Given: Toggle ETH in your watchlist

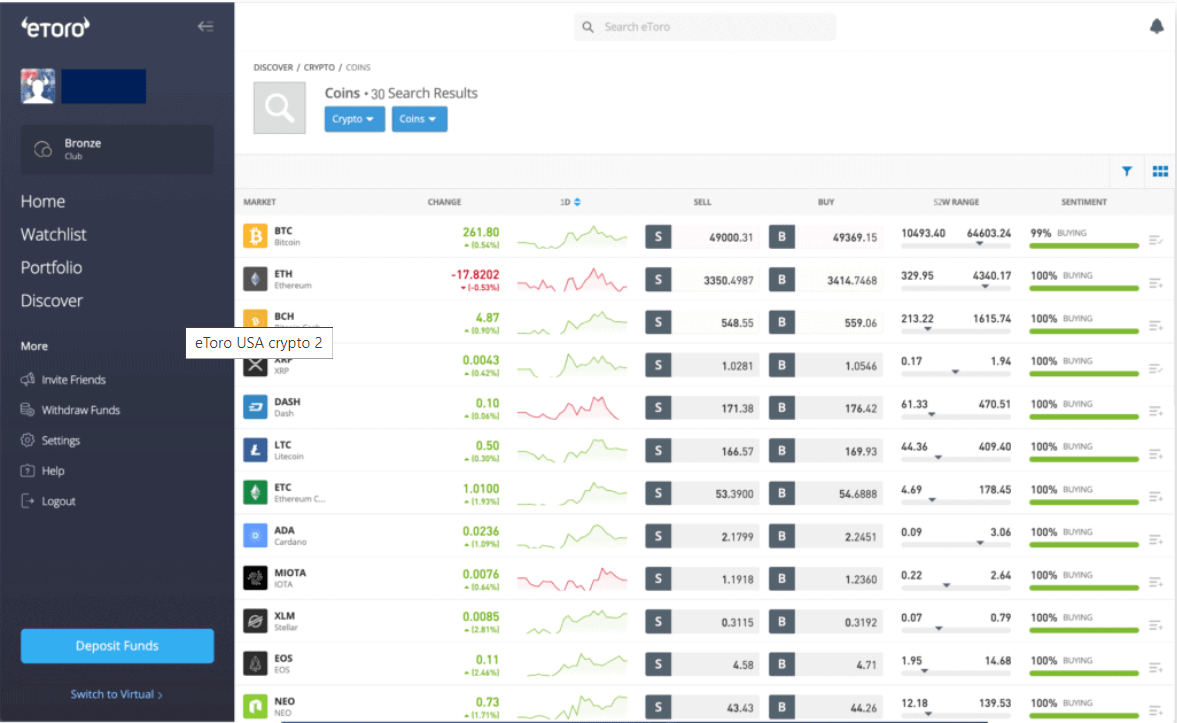Looking at the screenshot, I should click(1154, 283).
